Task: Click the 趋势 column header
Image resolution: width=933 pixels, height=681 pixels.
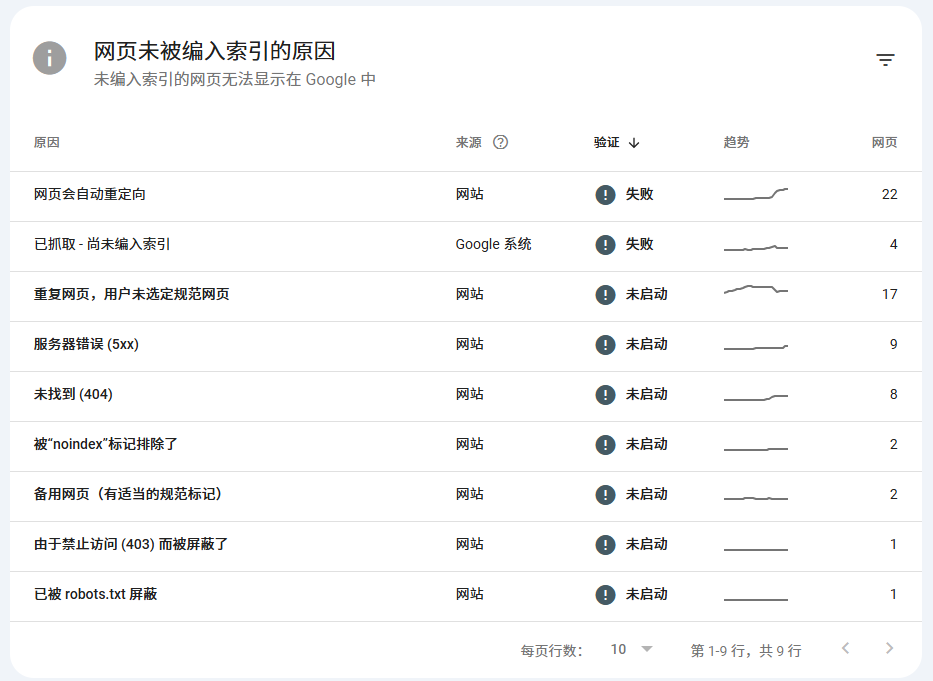Action: point(737,142)
